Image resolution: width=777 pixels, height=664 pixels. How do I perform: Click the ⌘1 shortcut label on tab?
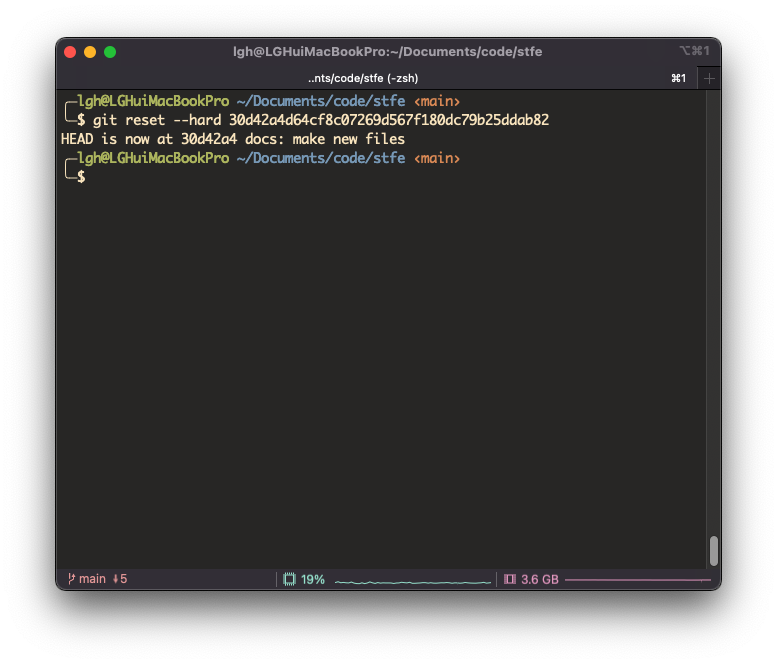(x=678, y=78)
